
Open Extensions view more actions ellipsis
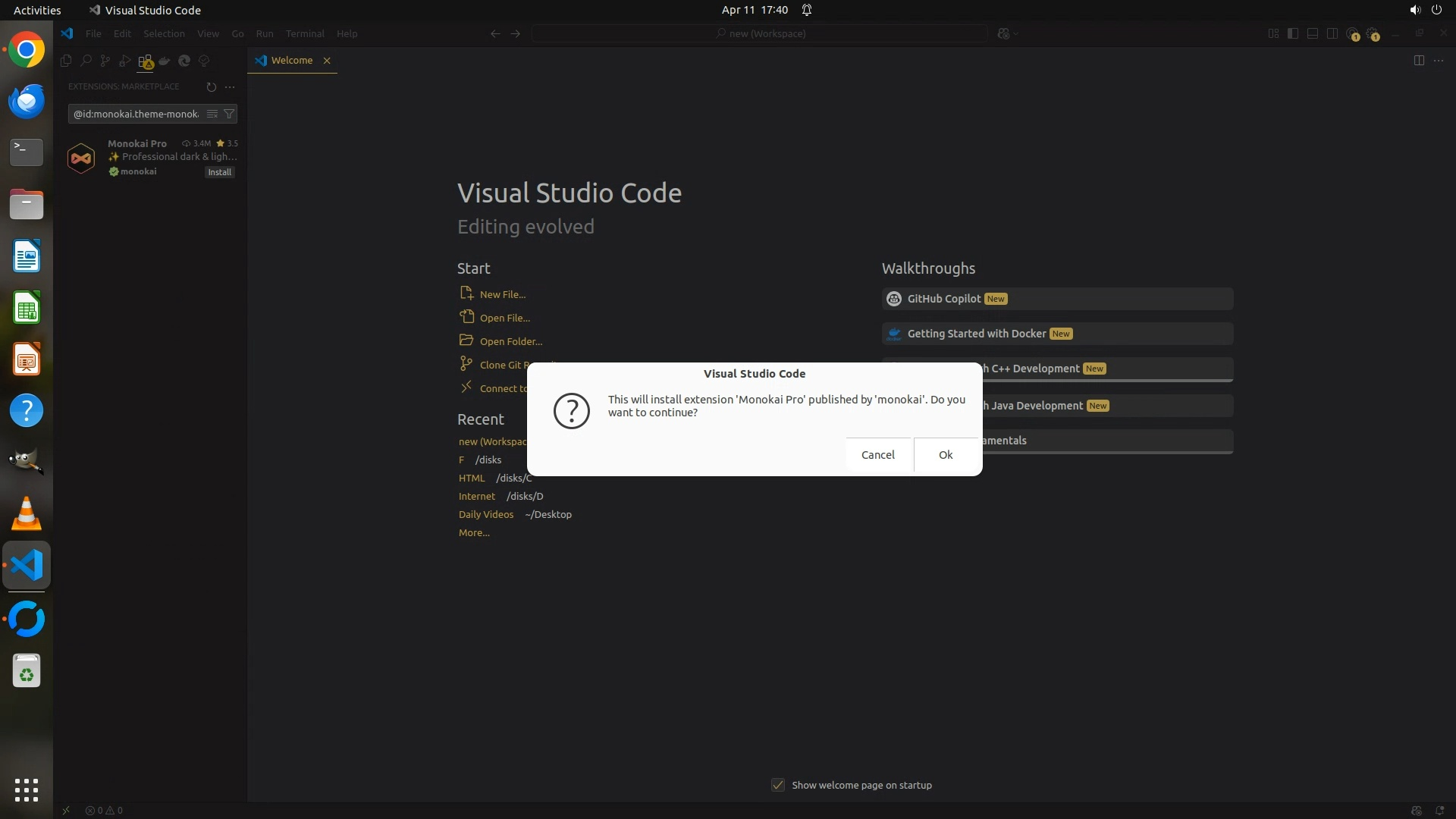tap(230, 86)
